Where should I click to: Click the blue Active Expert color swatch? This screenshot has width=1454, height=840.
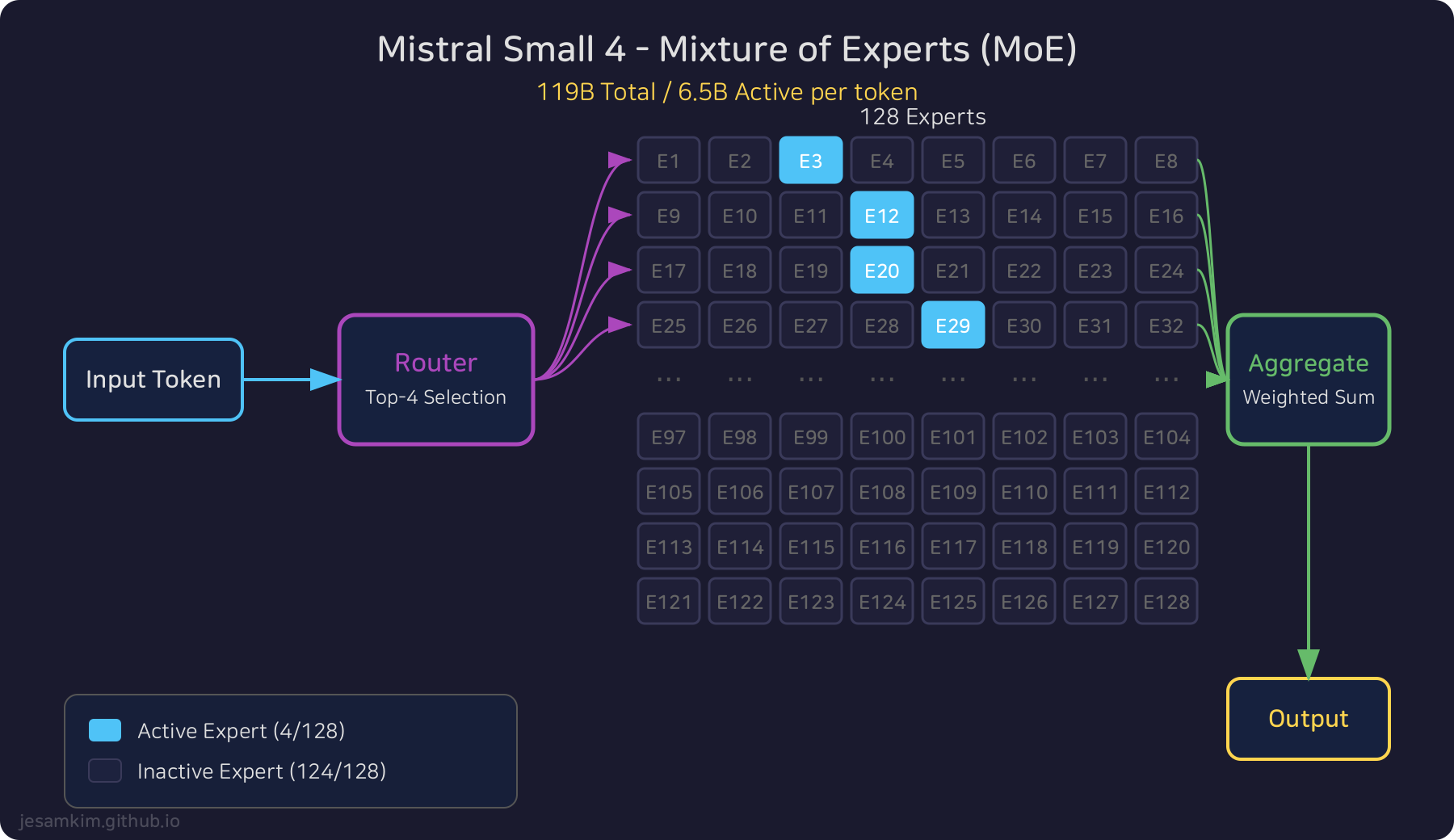click(103, 730)
